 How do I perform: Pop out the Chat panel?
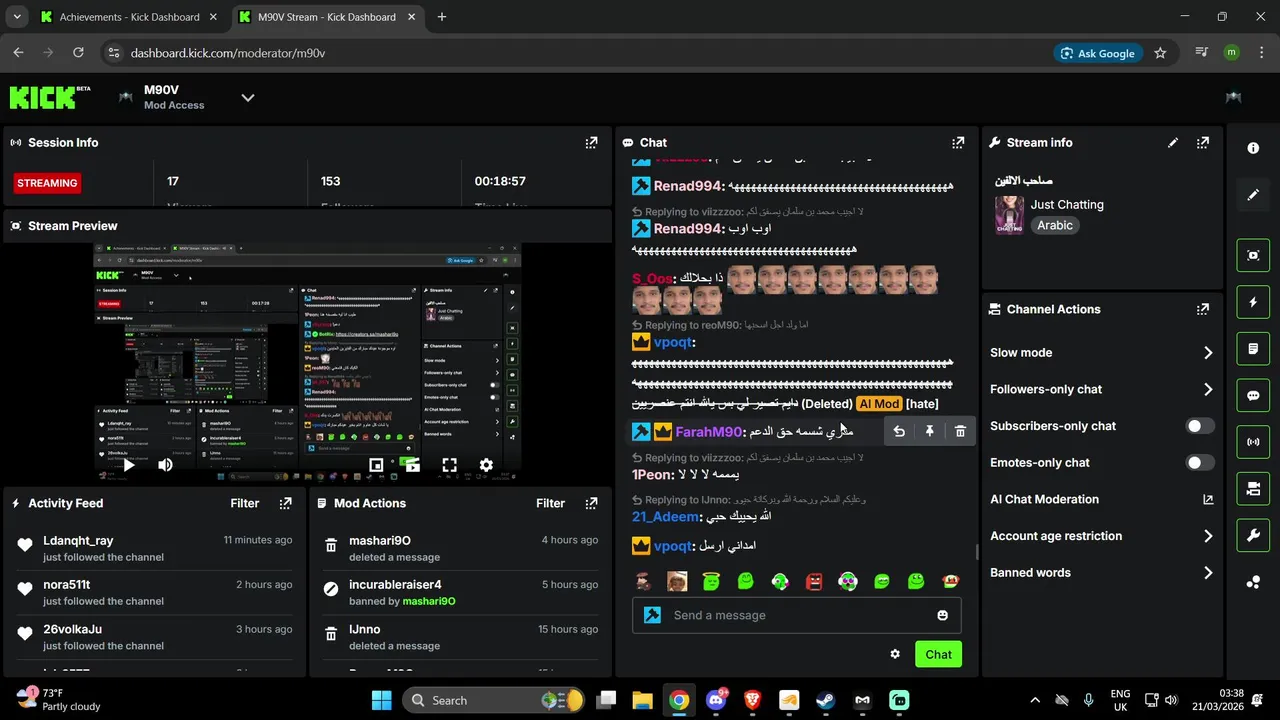coord(958,143)
